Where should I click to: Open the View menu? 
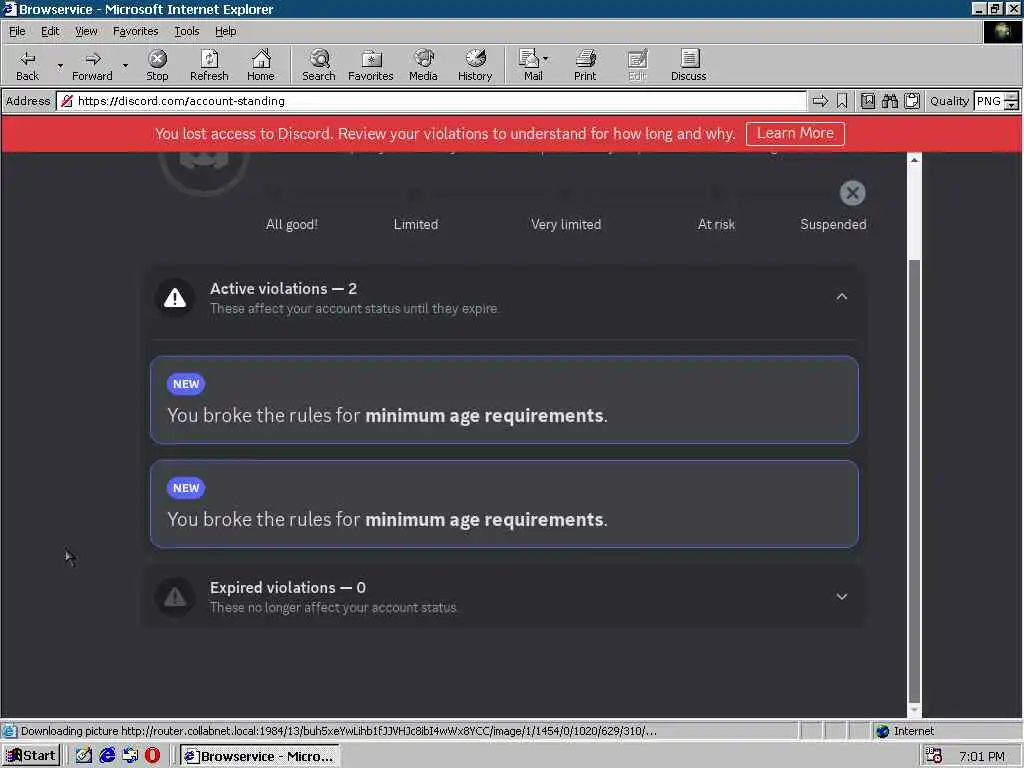86,31
